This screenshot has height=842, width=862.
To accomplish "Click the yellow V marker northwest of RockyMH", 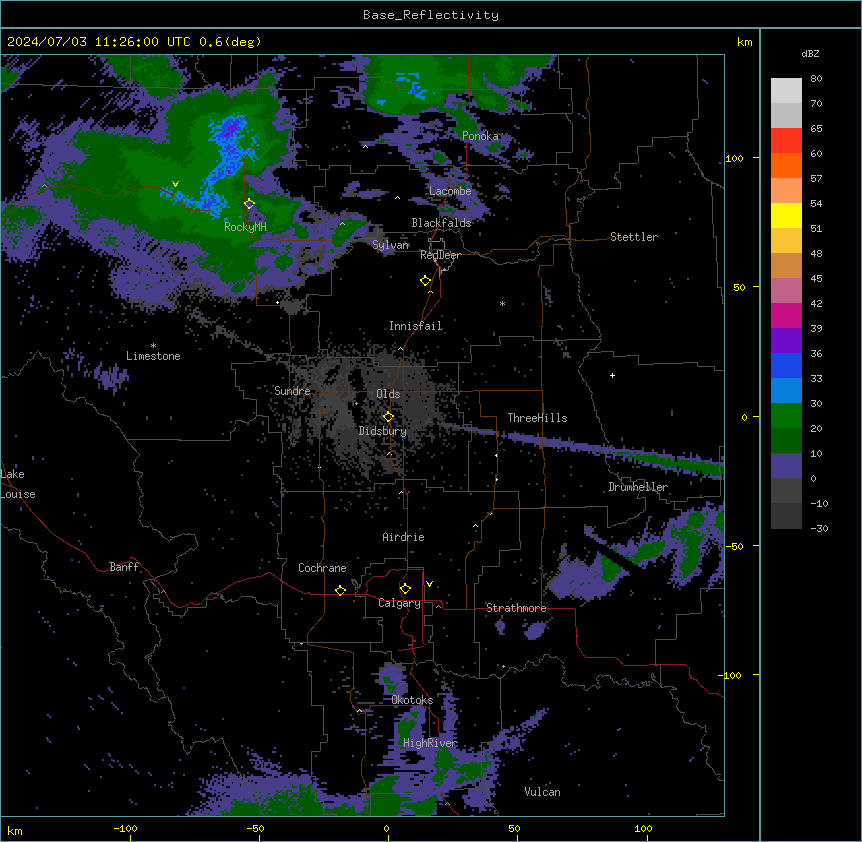I will 175,184.
